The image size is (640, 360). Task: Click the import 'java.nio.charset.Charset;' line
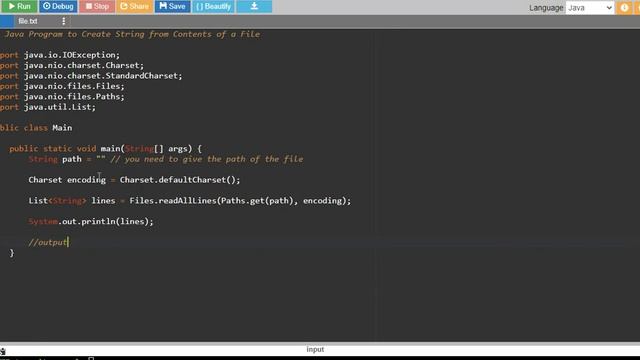pos(84,66)
